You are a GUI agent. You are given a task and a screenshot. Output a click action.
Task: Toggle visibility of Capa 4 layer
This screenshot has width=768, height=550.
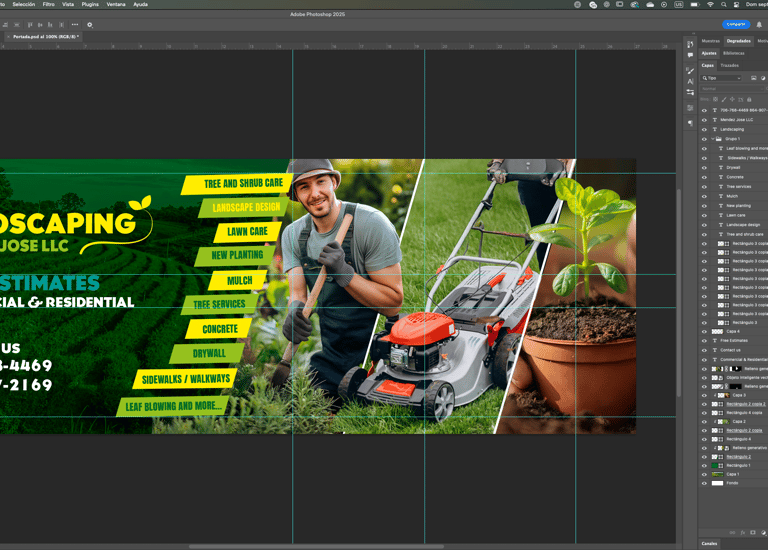pos(704,332)
